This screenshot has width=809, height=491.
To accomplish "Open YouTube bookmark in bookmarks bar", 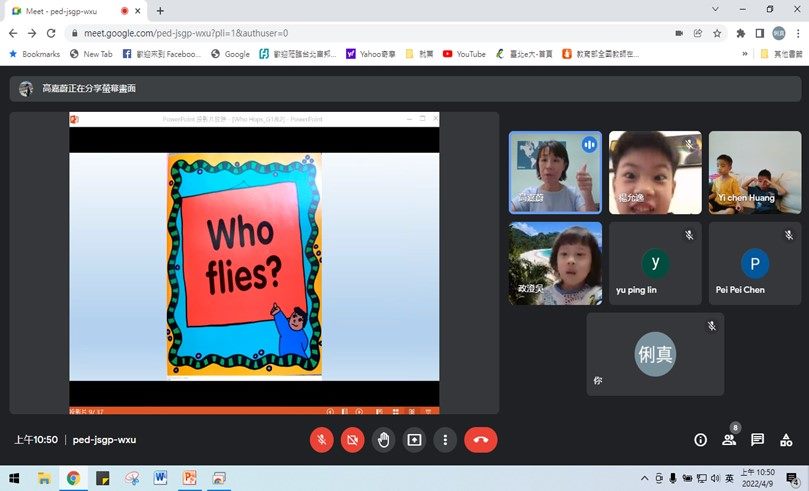I will coord(464,54).
